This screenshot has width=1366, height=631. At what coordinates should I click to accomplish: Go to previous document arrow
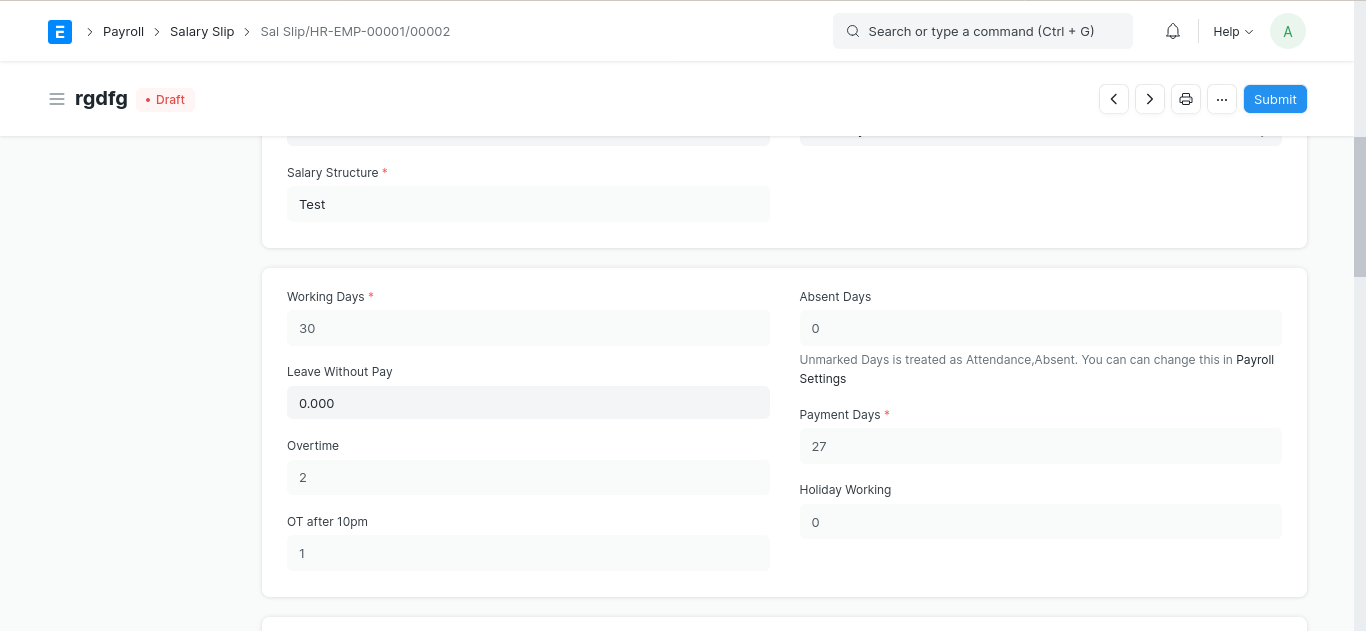1114,99
